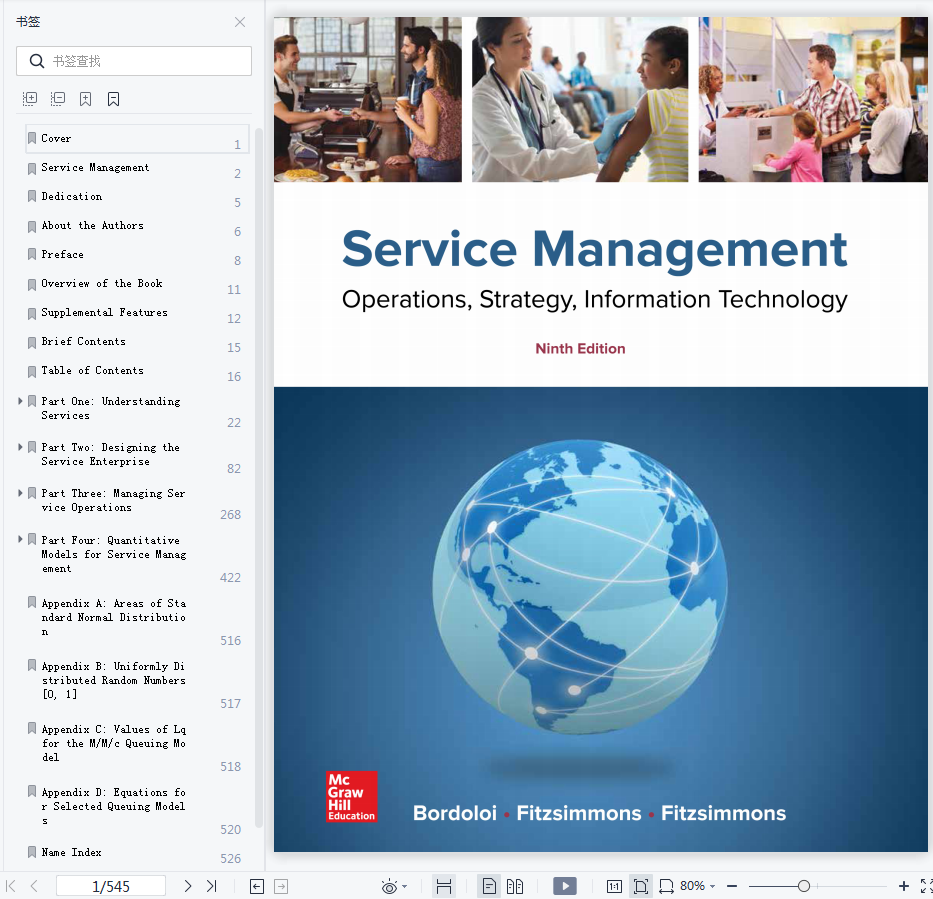Click the bookmark icon beside Dedication

32,196
